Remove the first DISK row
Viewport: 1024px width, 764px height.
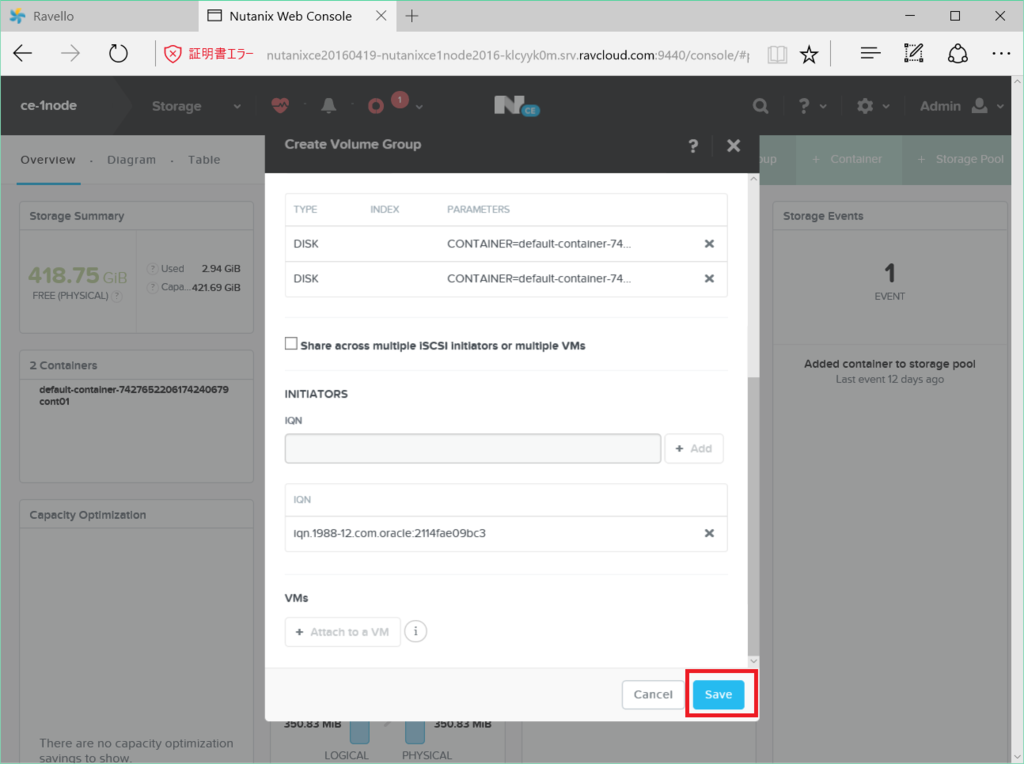coord(709,244)
